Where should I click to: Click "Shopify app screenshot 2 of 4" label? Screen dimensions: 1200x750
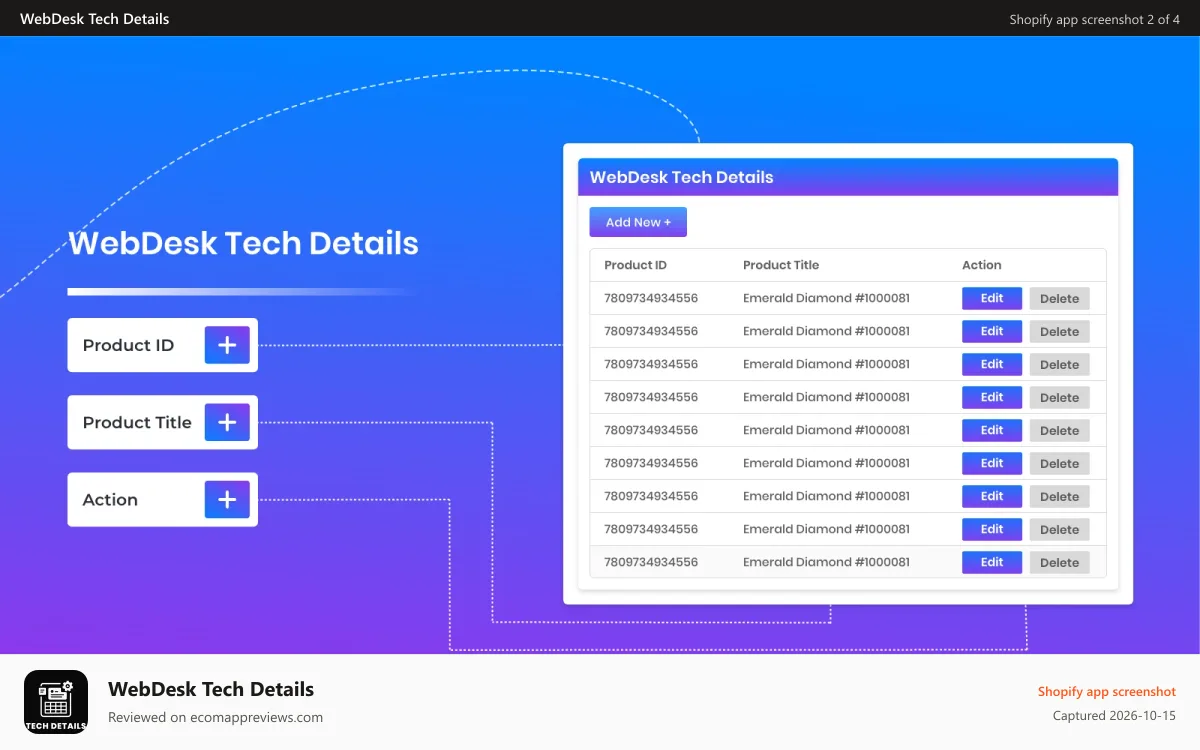[x=1094, y=19]
